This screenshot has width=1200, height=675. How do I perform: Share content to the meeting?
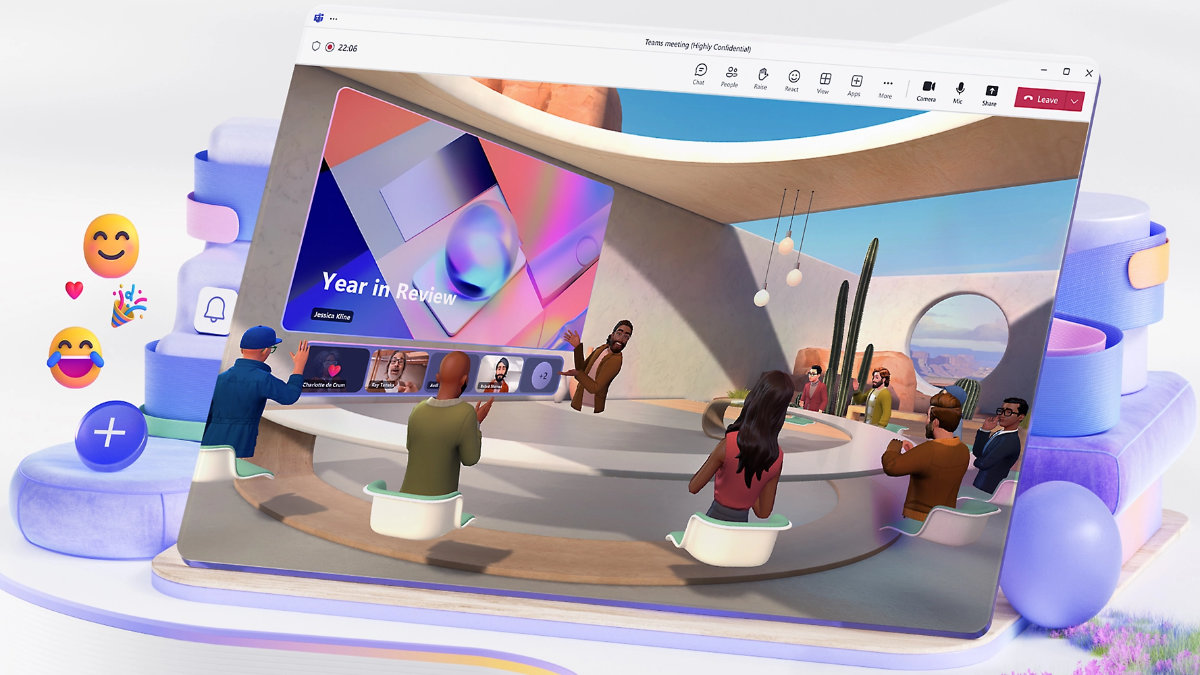coord(990,95)
